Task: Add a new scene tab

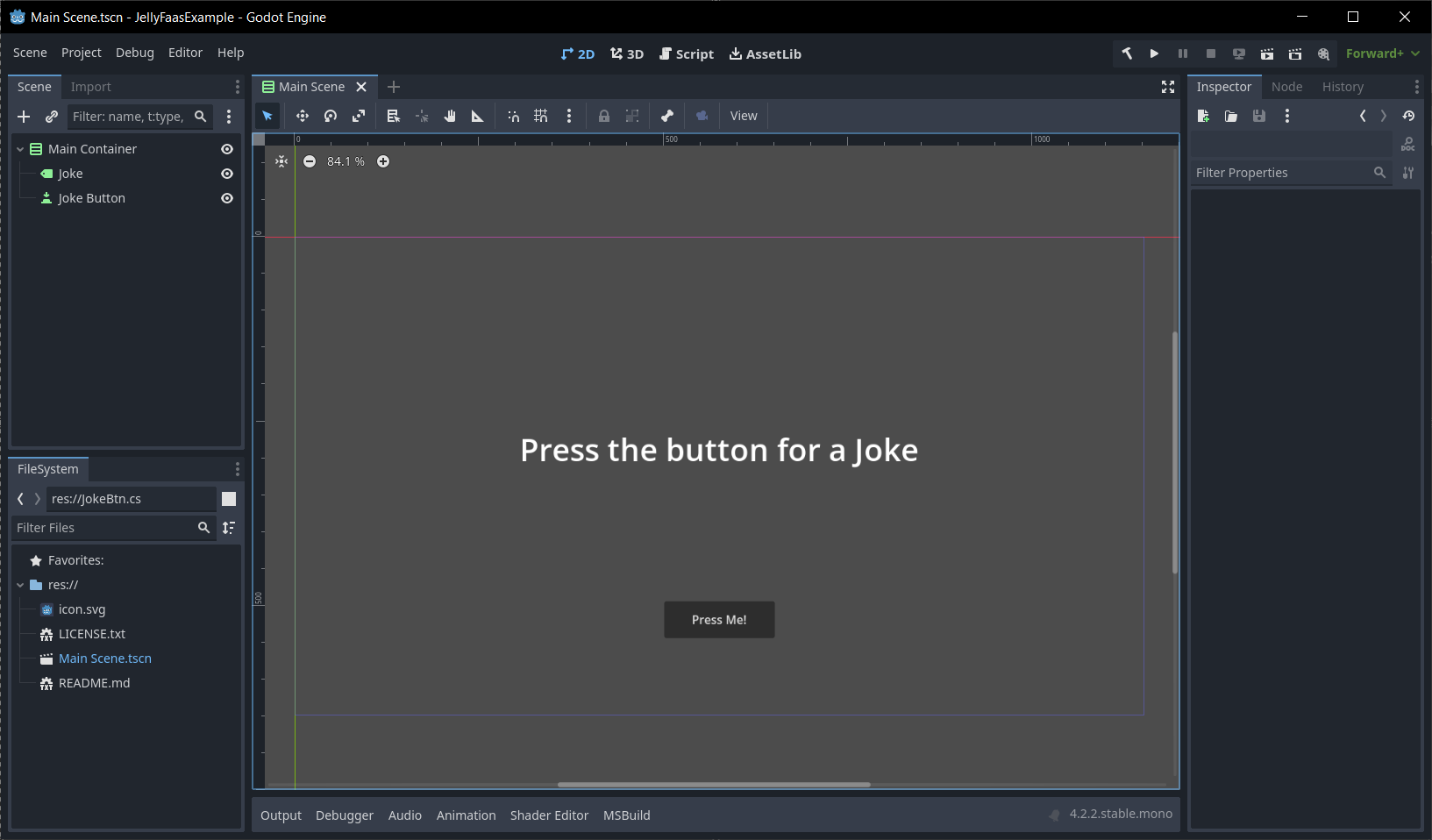Action: [x=394, y=87]
